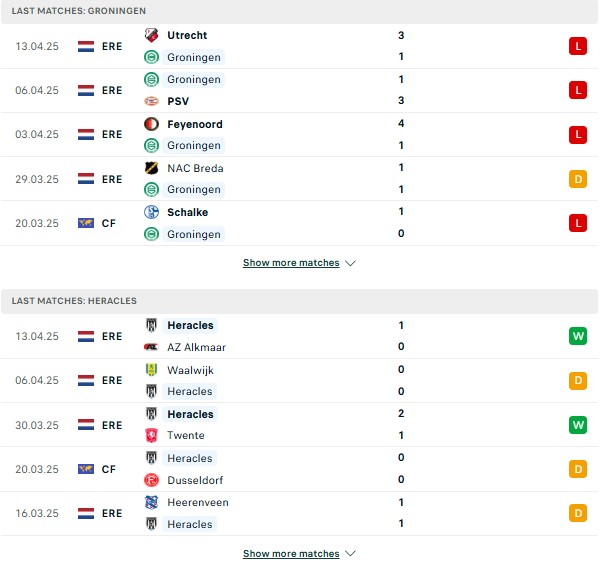This screenshot has width=602, height=574.
Task: Click the Twente club crest
Action: click(151, 435)
